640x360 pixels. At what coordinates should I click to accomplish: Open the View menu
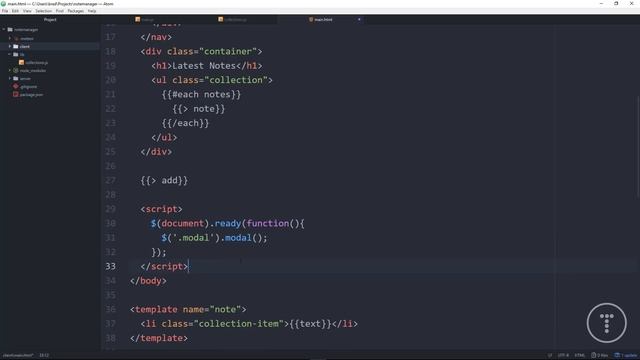27,11
